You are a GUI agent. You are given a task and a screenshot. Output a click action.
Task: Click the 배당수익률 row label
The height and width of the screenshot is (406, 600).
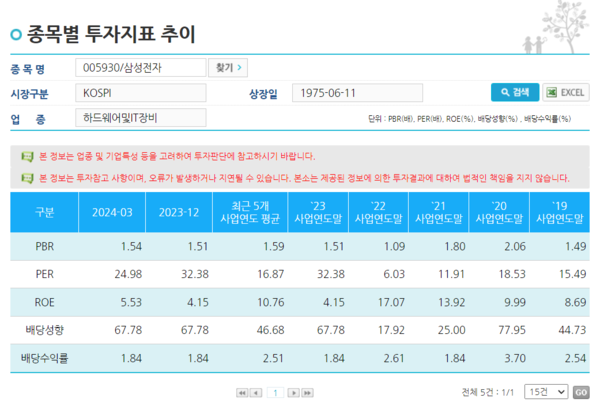44,358
